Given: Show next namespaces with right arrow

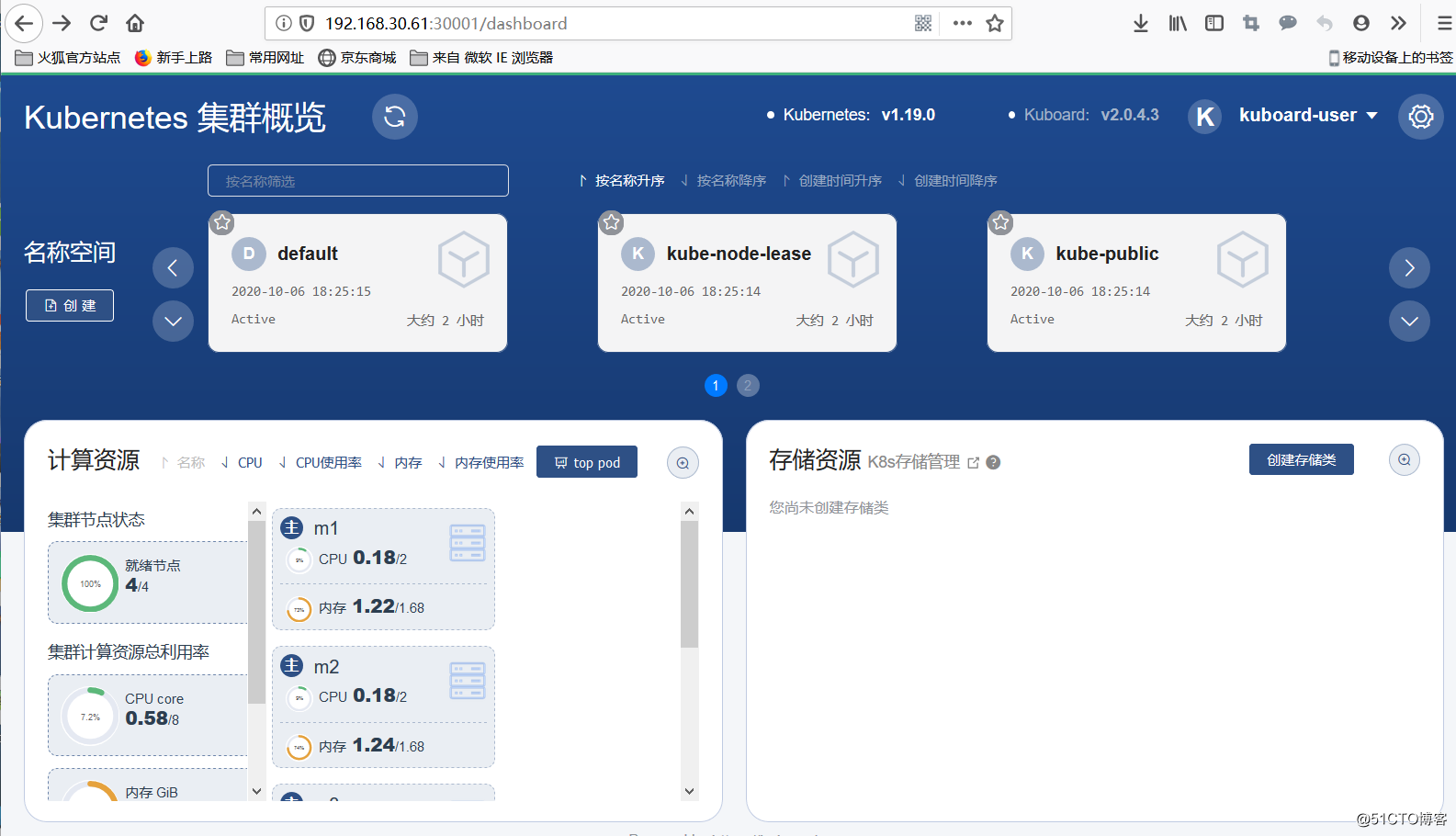Looking at the screenshot, I should [1409, 268].
